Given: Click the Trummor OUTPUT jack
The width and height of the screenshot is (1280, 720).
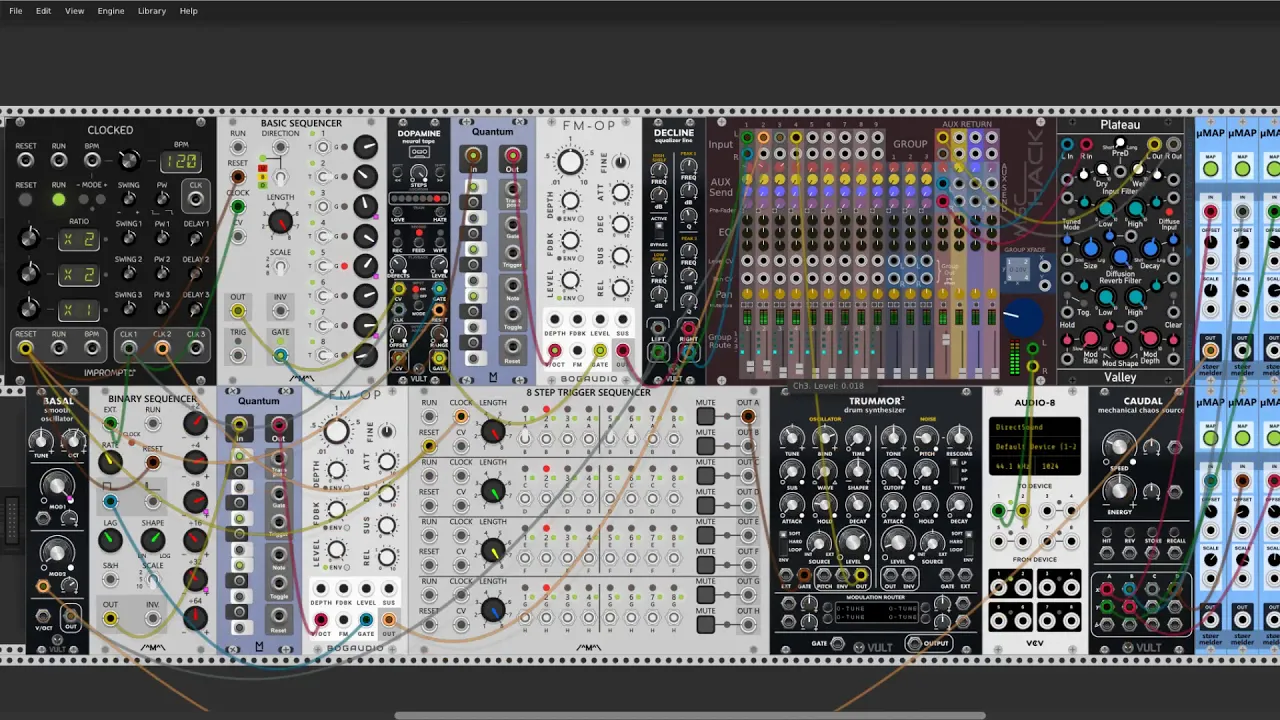Looking at the screenshot, I should point(914,643).
